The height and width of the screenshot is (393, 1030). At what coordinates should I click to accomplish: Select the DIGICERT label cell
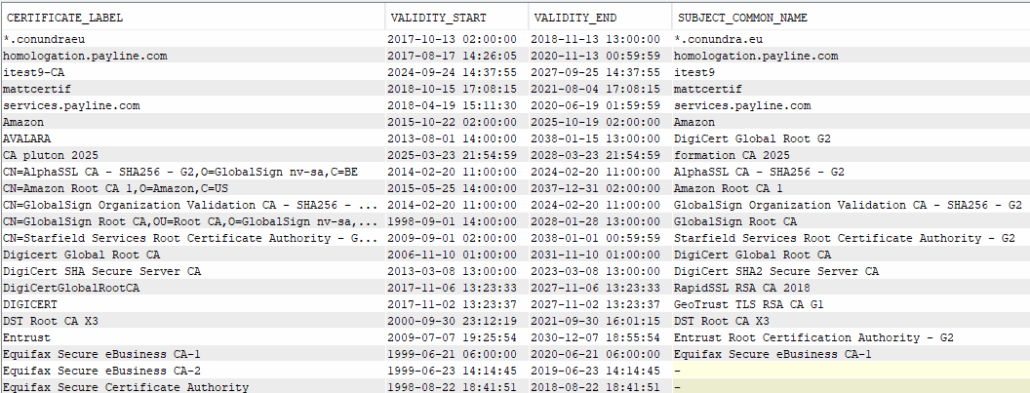192,304
